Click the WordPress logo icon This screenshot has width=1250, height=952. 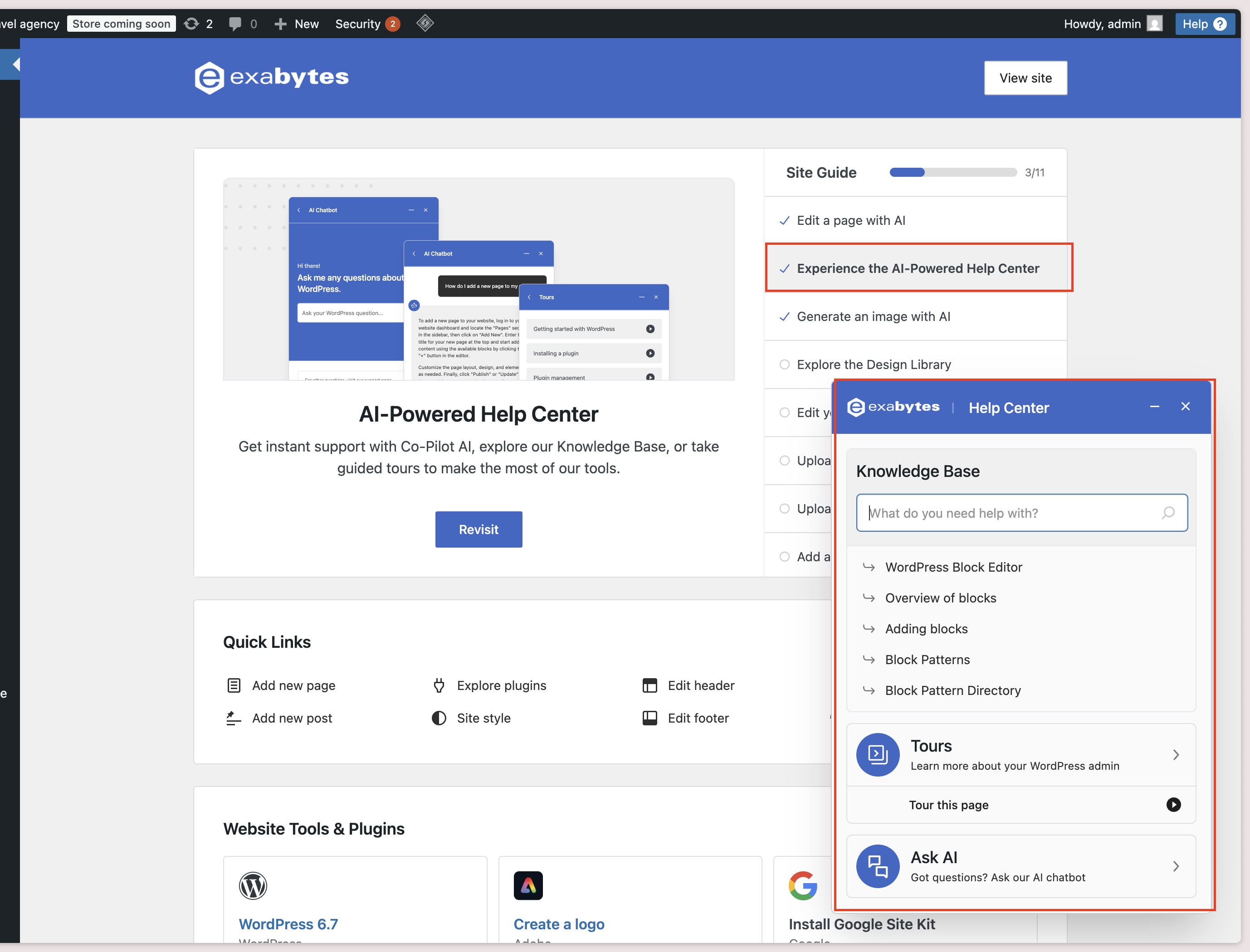tap(253, 885)
